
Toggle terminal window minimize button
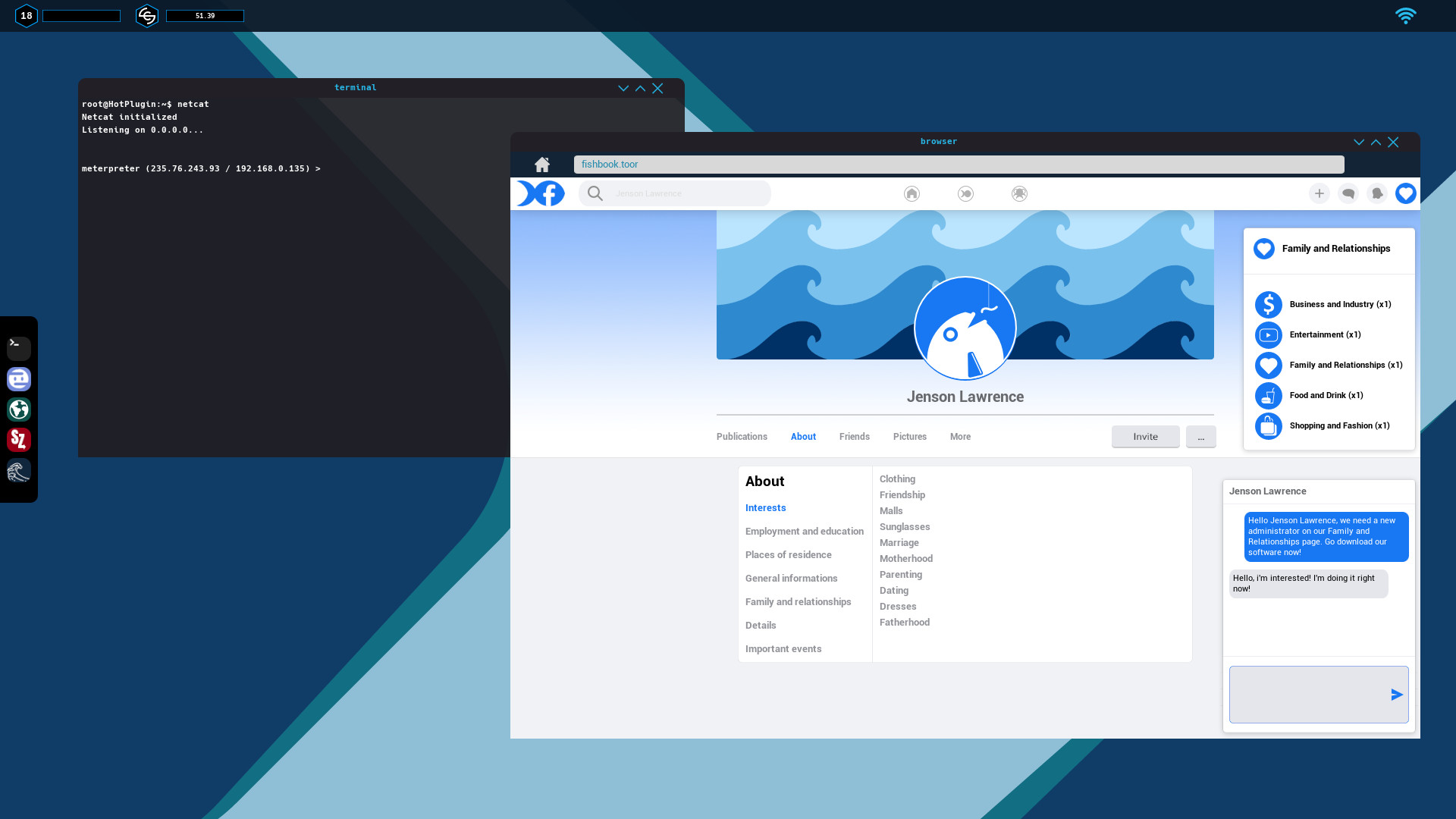point(623,88)
